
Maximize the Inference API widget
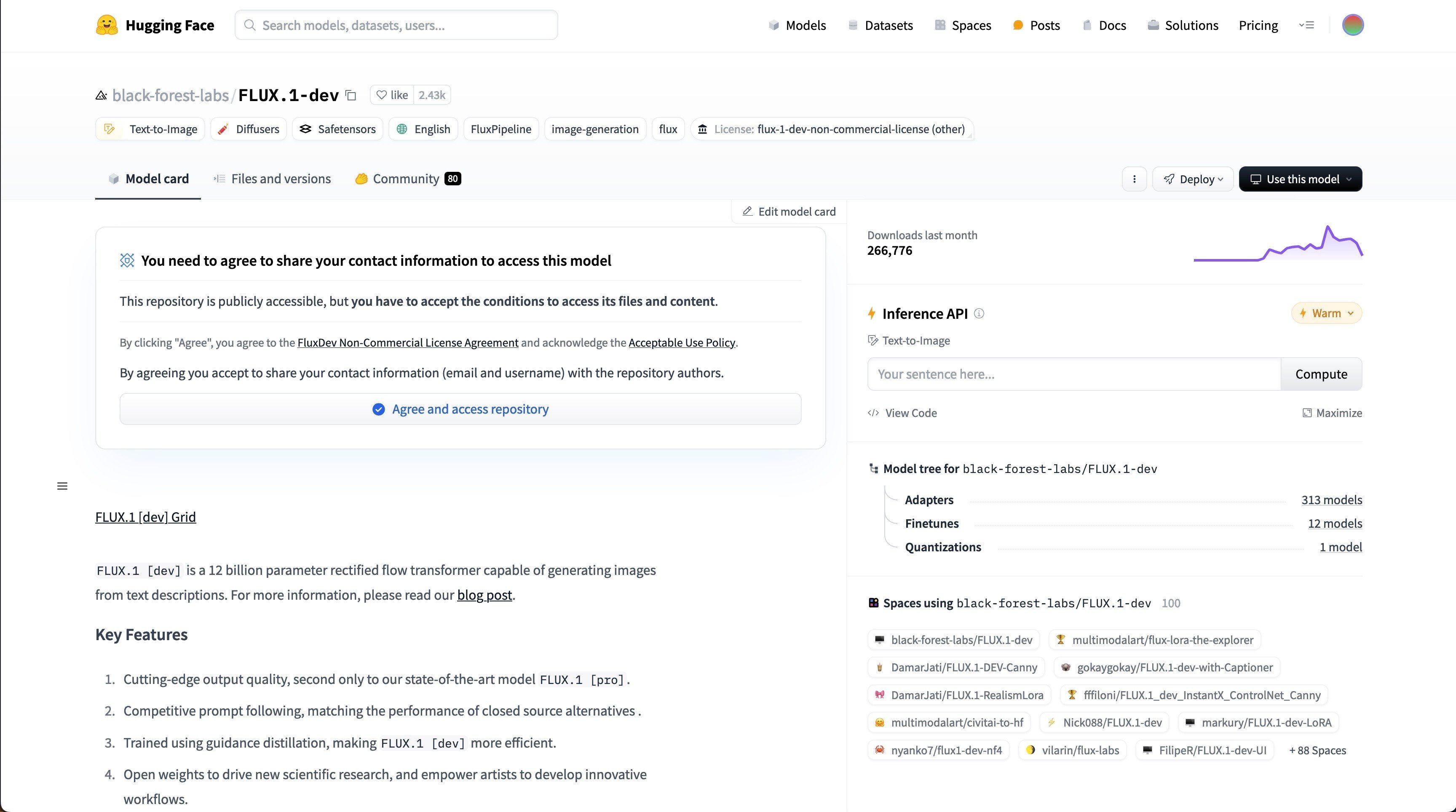click(x=1332, y=412)
